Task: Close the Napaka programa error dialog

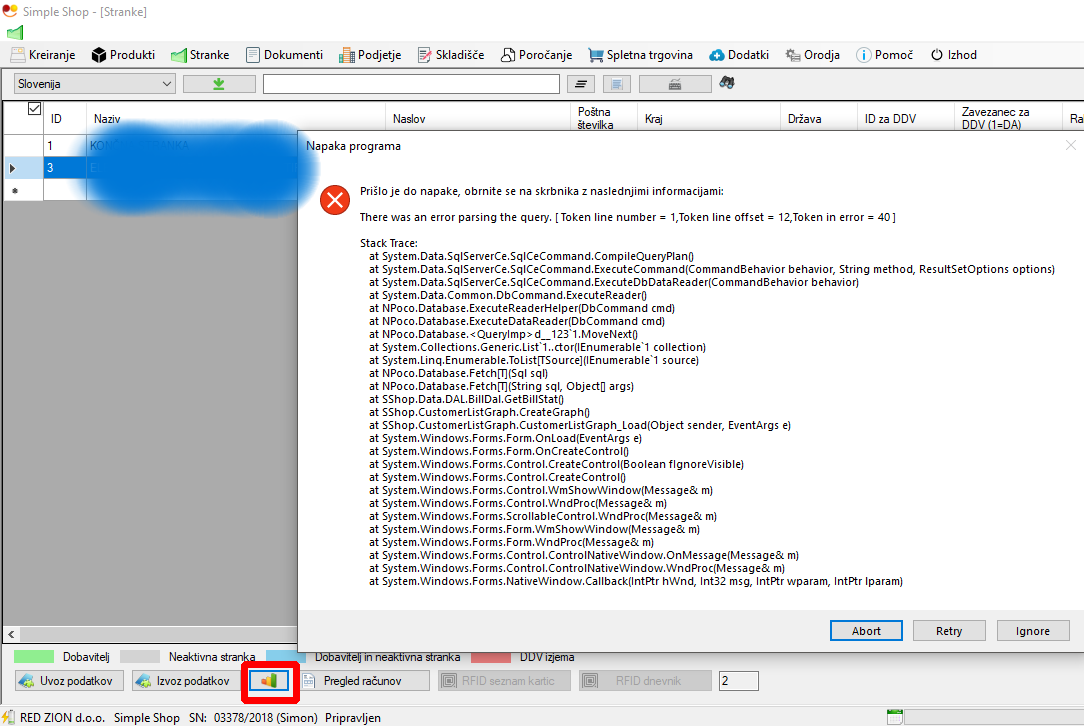Action: pyautogui.click(x=1071, y=146)
